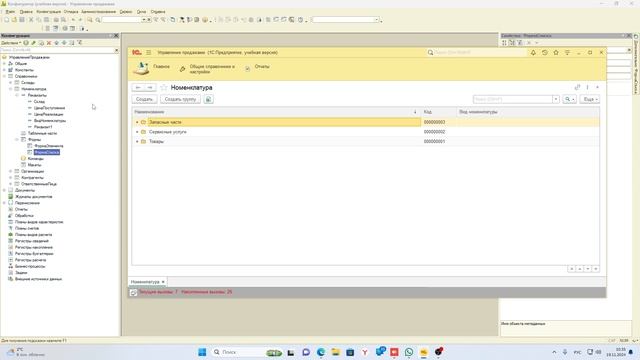Image resolution: width=640 pixels, height=360 pixels.
Task: Open favorites star in 1C Enterprise title bar
Action: (556, 53)
